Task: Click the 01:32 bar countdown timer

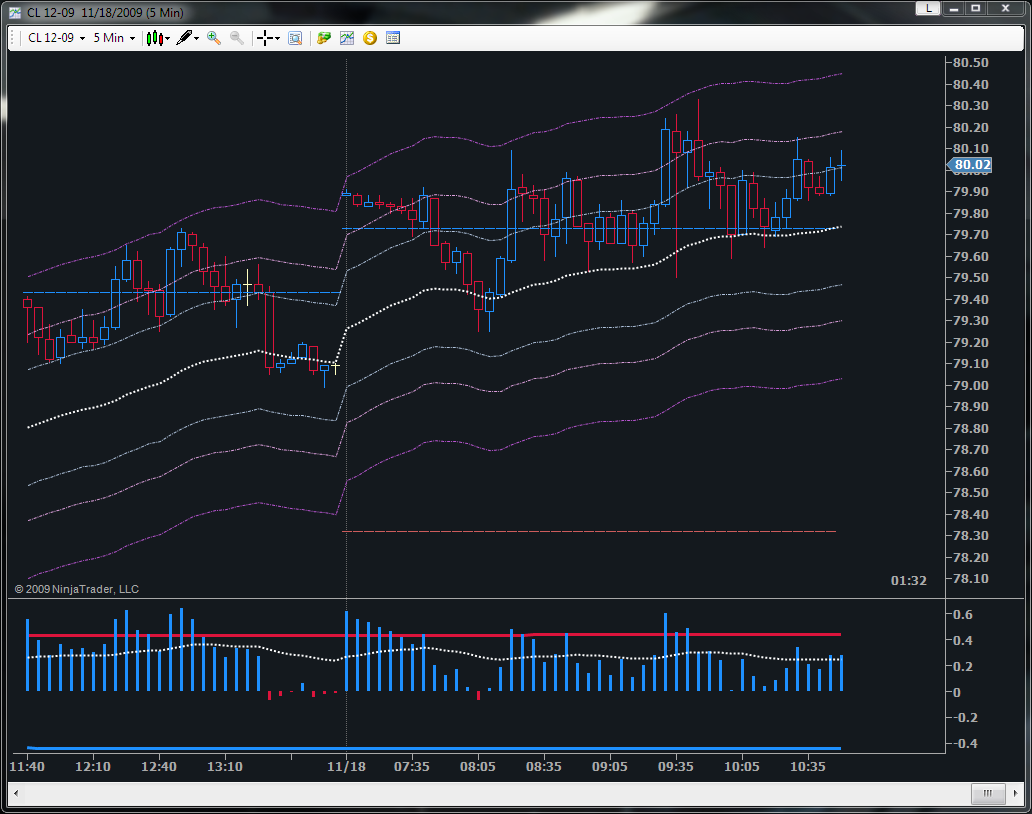Action: tap(908, 581)
